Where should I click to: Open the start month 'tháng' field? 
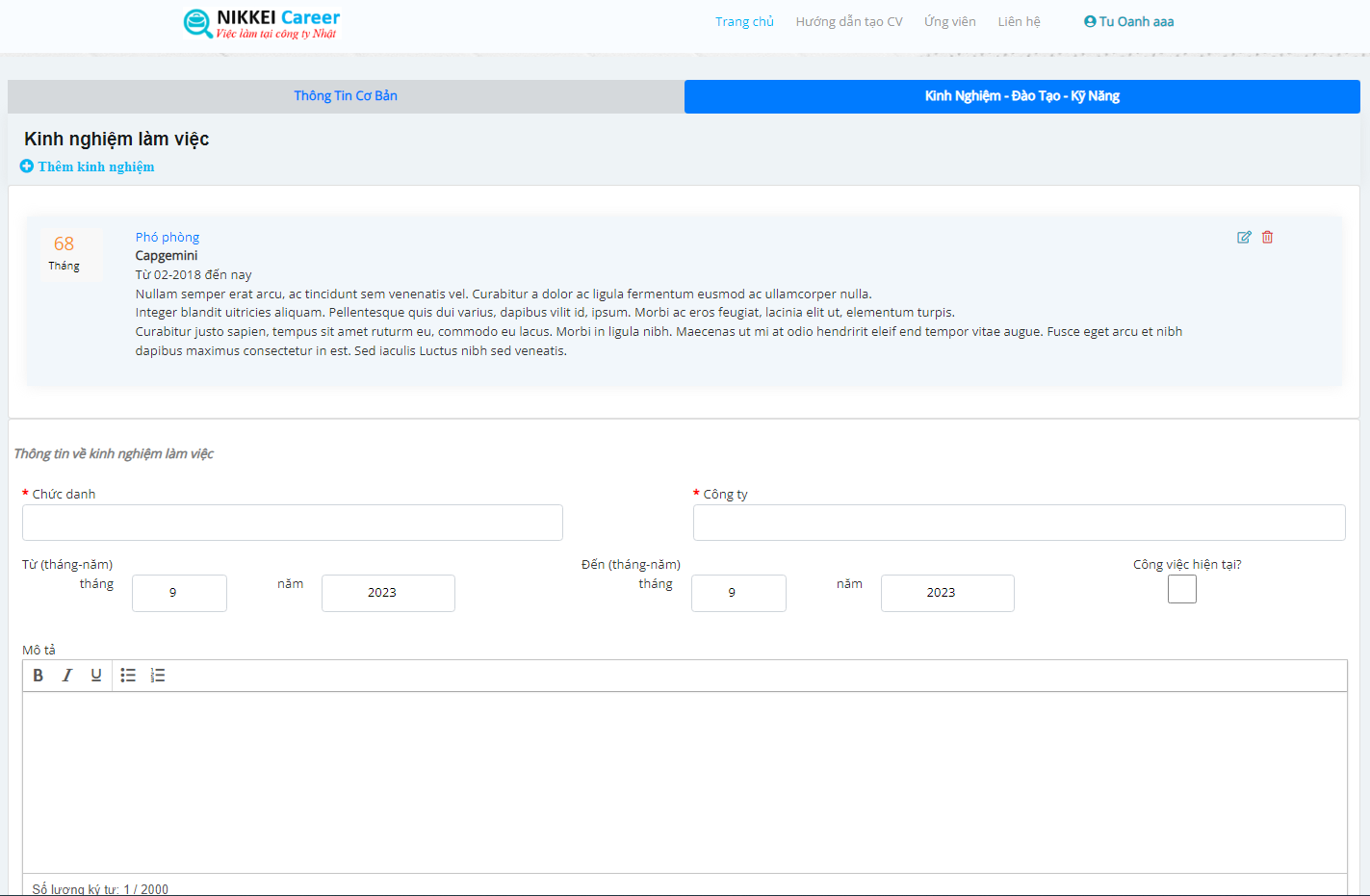coord(179,593)
